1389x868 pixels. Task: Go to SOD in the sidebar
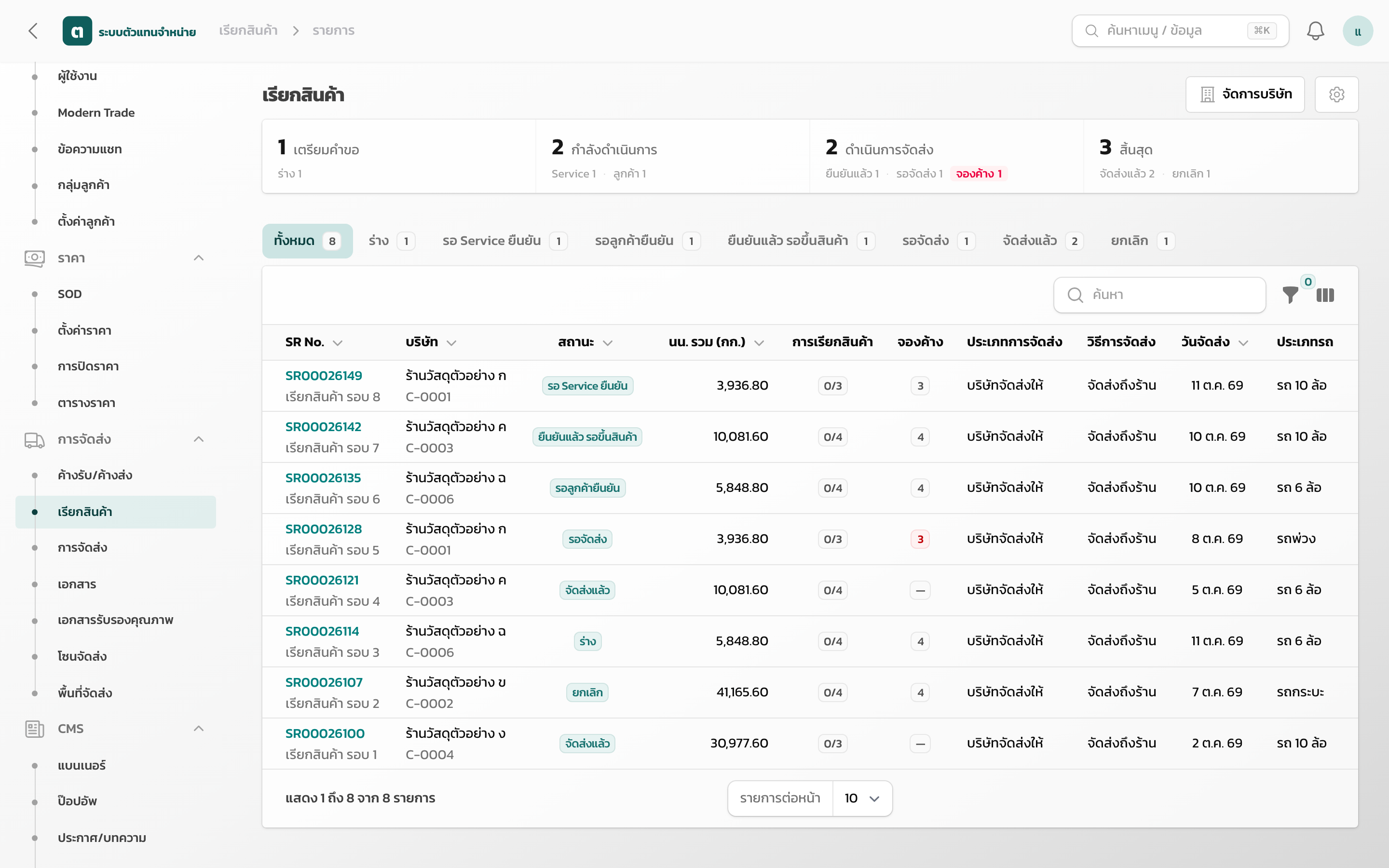point(69,295)
